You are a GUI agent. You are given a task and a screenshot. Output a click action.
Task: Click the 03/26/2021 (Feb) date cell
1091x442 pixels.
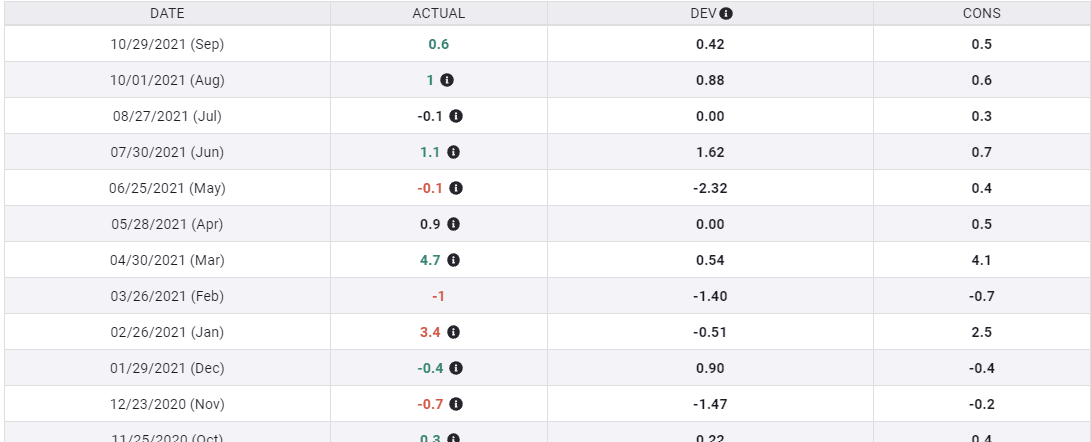[x=167, y=296]
